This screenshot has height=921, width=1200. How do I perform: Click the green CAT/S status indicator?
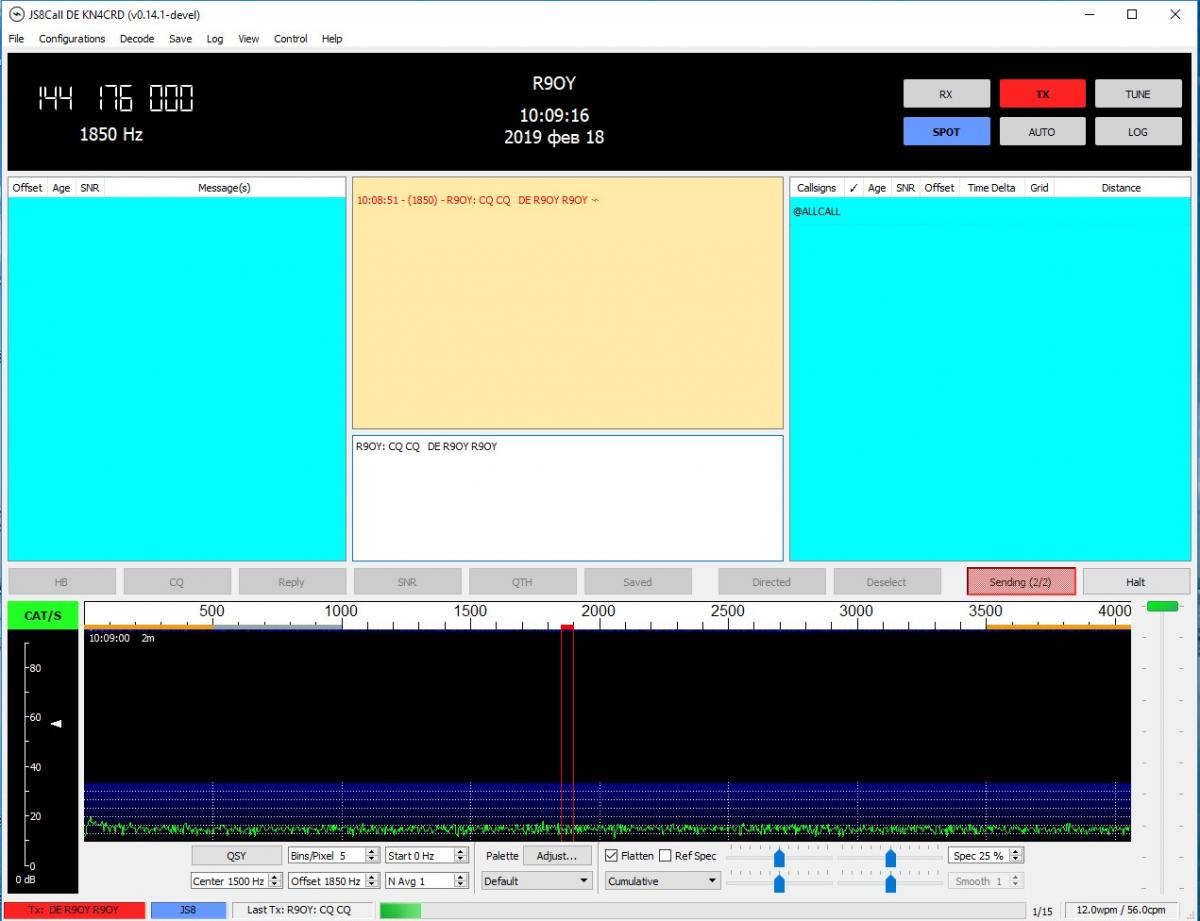[x=43, y=616]
